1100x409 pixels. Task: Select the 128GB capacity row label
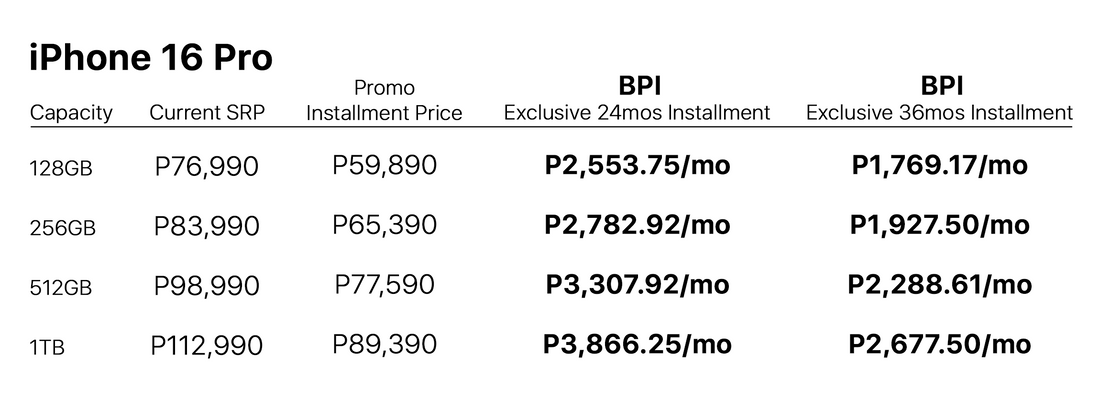coord(62,168)
